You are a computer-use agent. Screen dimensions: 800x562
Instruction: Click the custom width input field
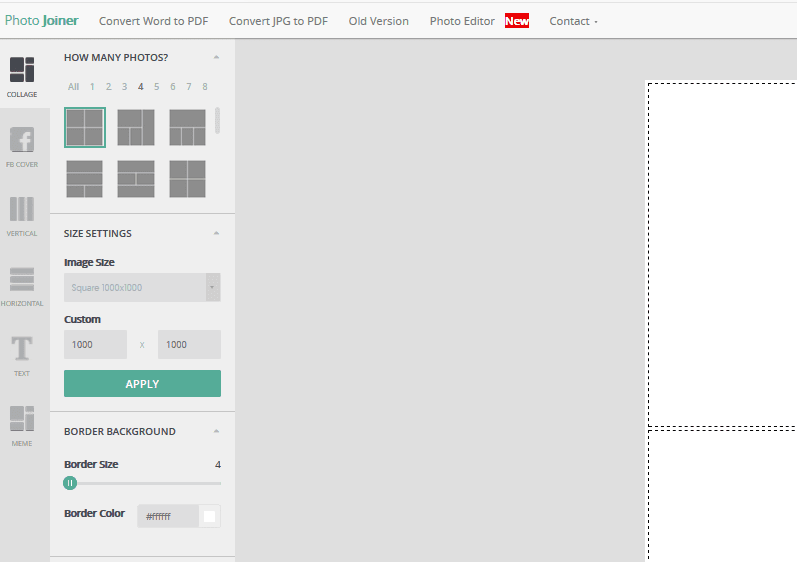point(95,345)
